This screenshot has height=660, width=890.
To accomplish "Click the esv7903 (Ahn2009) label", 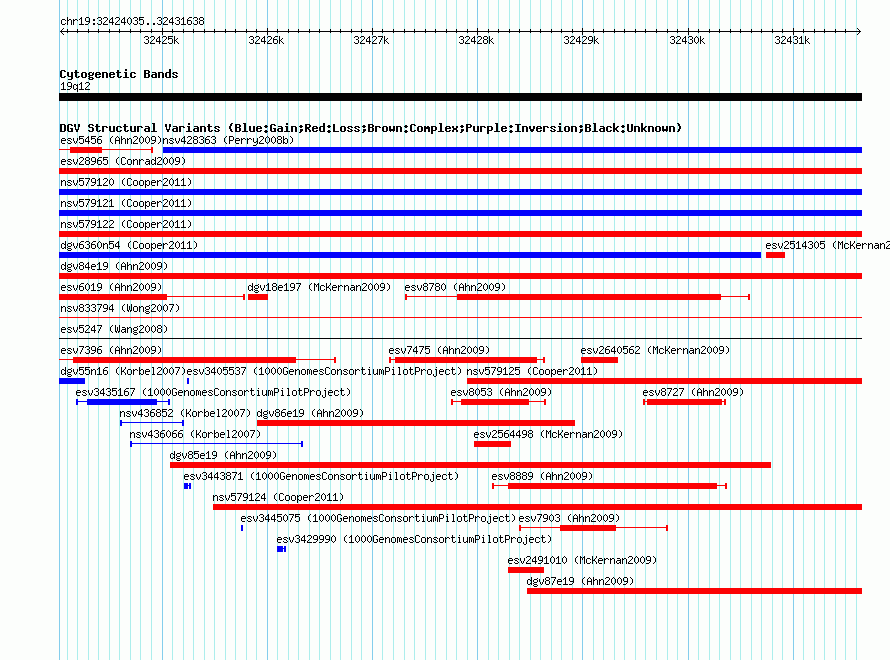I will tap(569, 518).
